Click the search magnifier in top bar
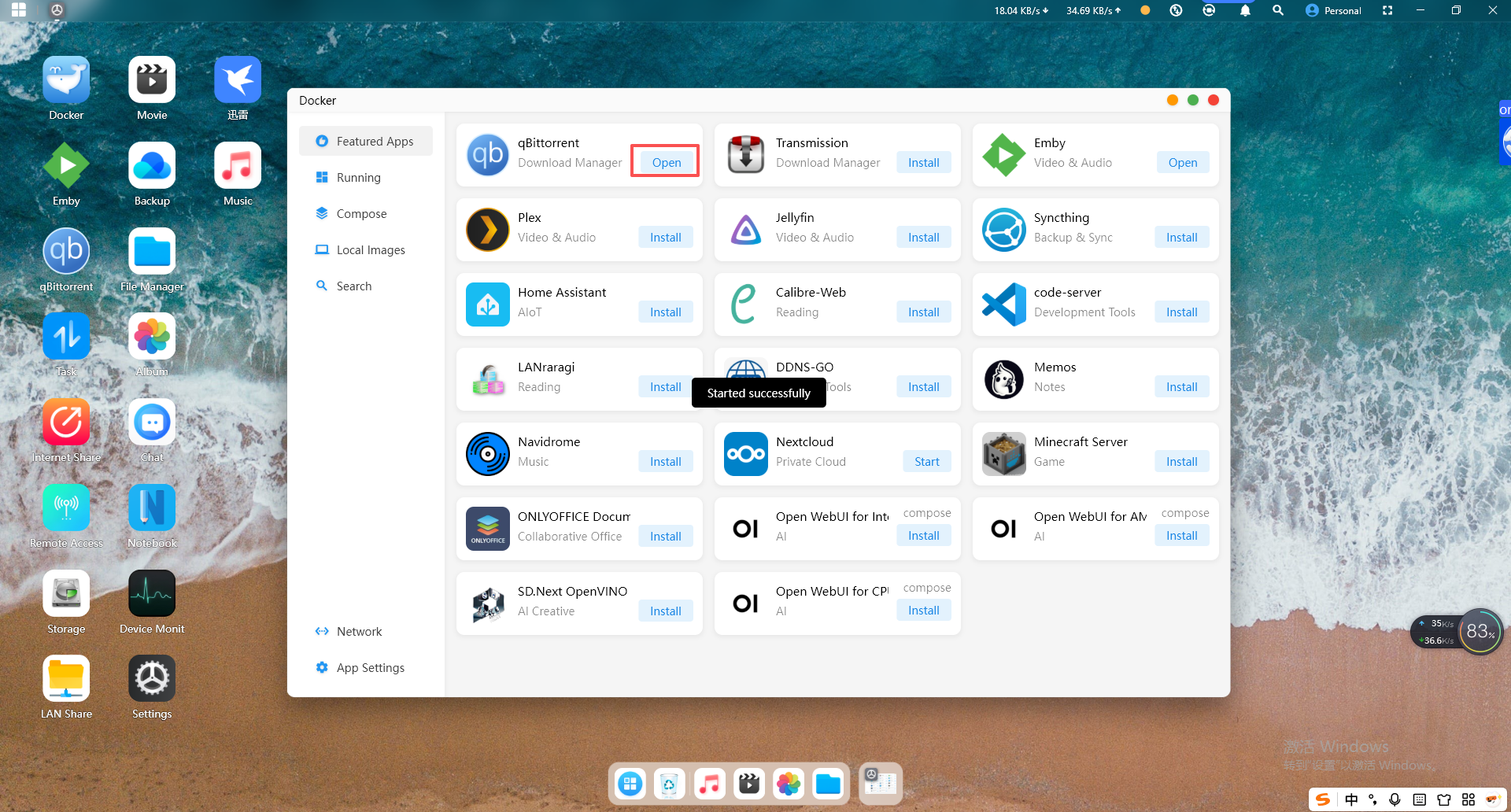This screenshot has width=1511, height=812. coord(1278,10)
